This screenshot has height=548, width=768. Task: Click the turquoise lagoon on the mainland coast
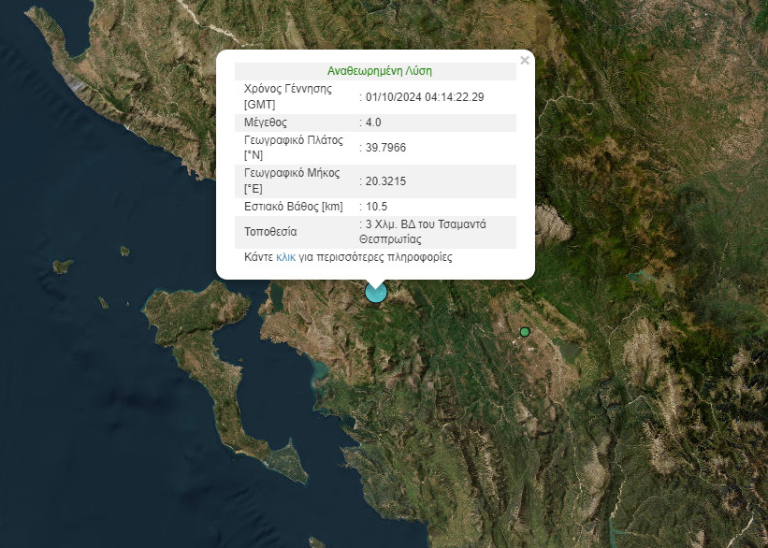click(x=319, y=373)
